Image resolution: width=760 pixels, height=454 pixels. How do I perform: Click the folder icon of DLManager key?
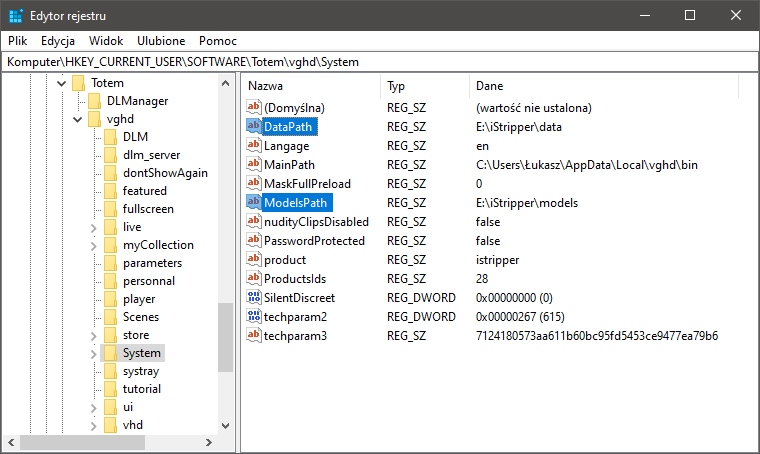point(95,101)
